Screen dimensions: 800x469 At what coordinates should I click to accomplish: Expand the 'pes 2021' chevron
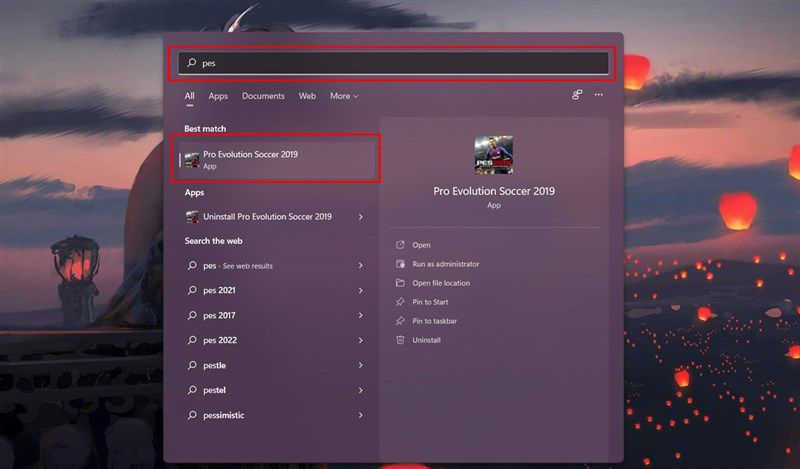coord(361,290)
